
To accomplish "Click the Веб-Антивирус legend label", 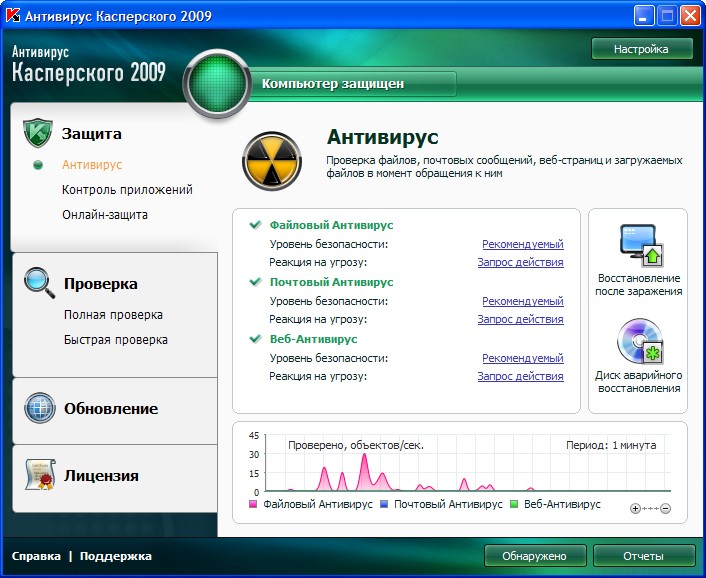I will pyautogui.click(x=562, y=504).
